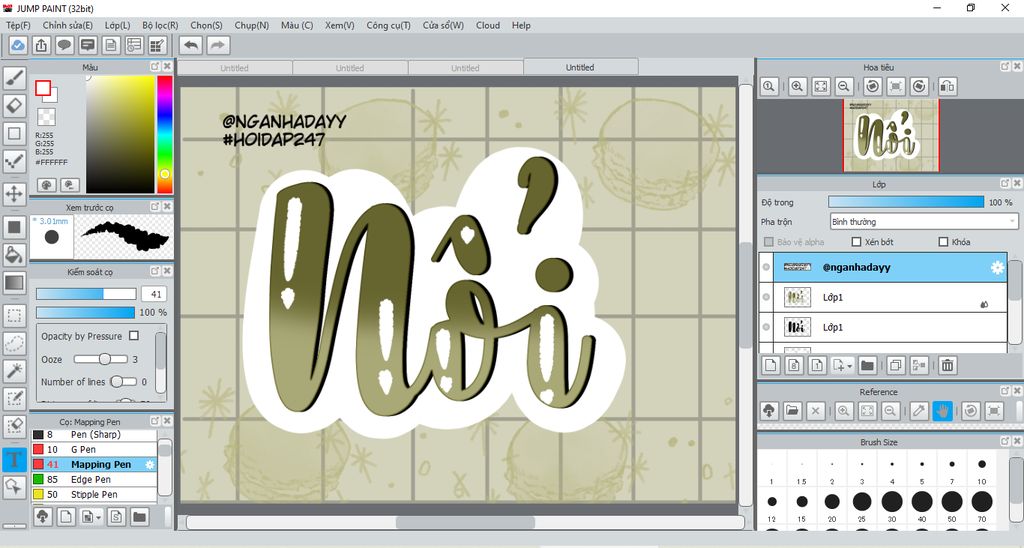1024x548 pixels.
Task: Select the Select Pen tool
Action: pyautogui.click(x=14, y=399)
